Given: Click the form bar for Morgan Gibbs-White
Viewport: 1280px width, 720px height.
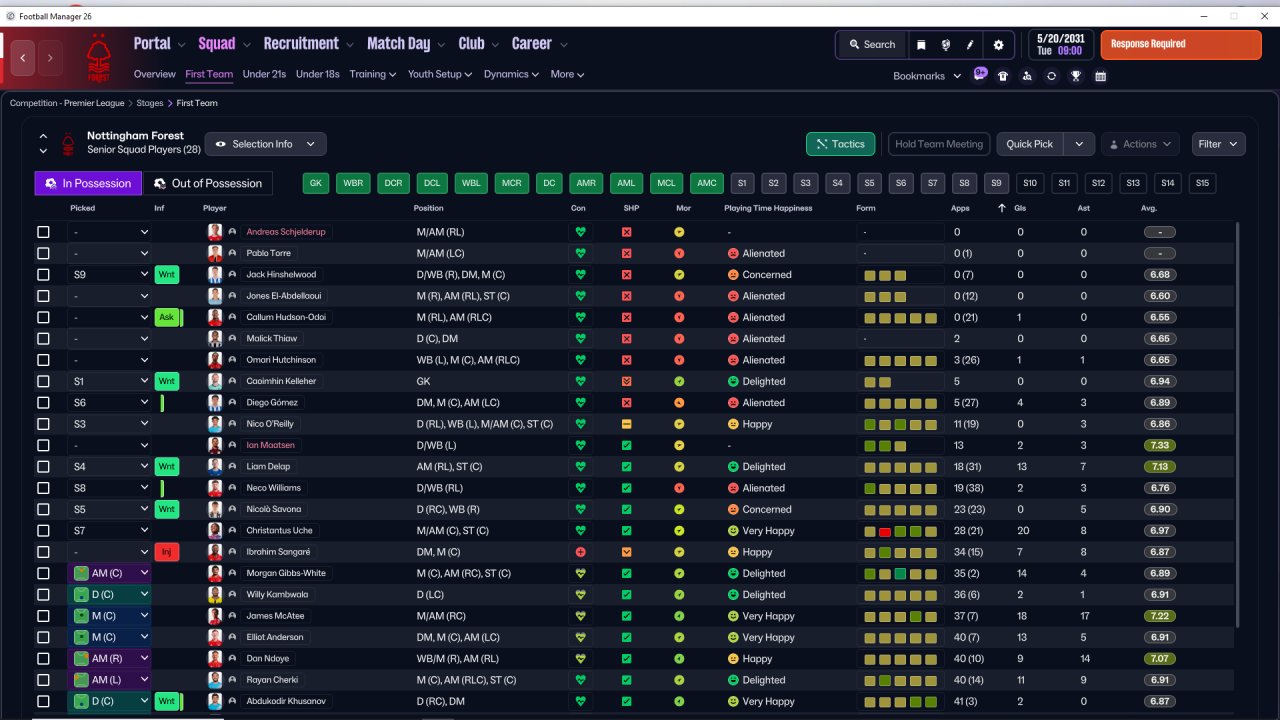Looking at the screenshot, I should click(x=900, y=574).
